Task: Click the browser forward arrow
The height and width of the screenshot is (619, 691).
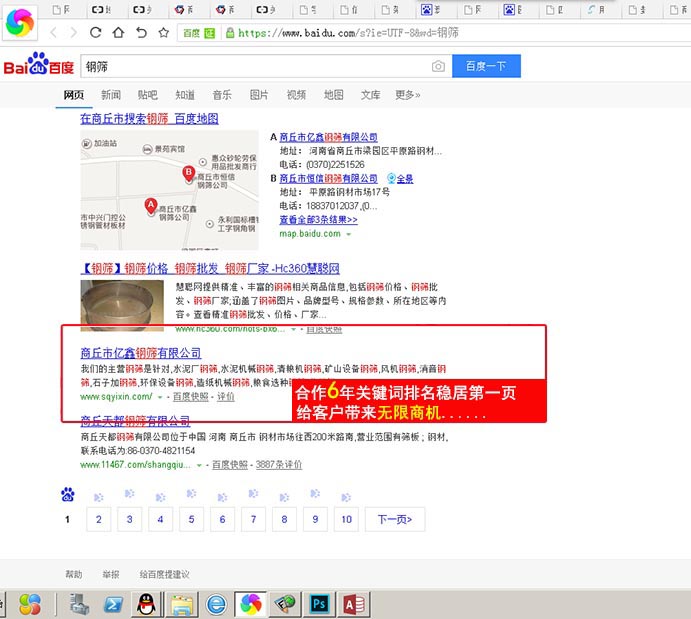Action: pyautogui.click(x=74, y=33)
